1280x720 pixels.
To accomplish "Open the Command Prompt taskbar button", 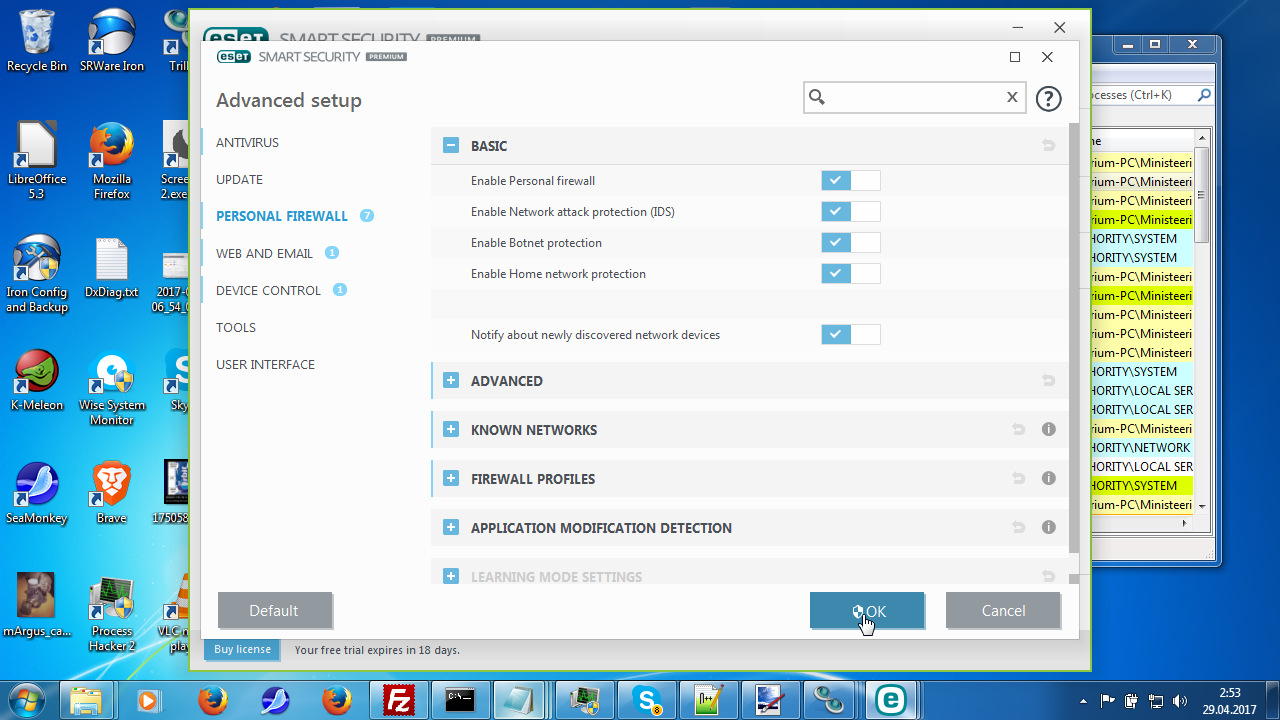I will coord(461,700).
